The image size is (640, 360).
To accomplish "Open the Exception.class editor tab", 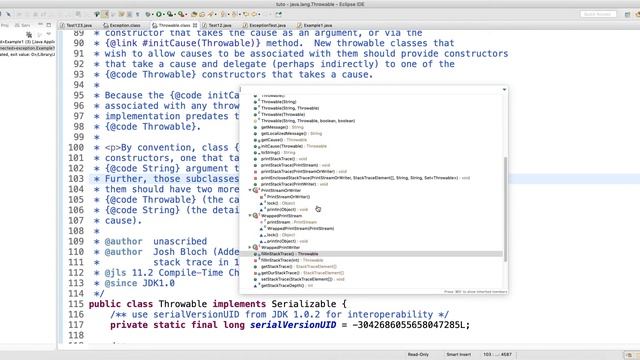I will (x=122, y=25).
